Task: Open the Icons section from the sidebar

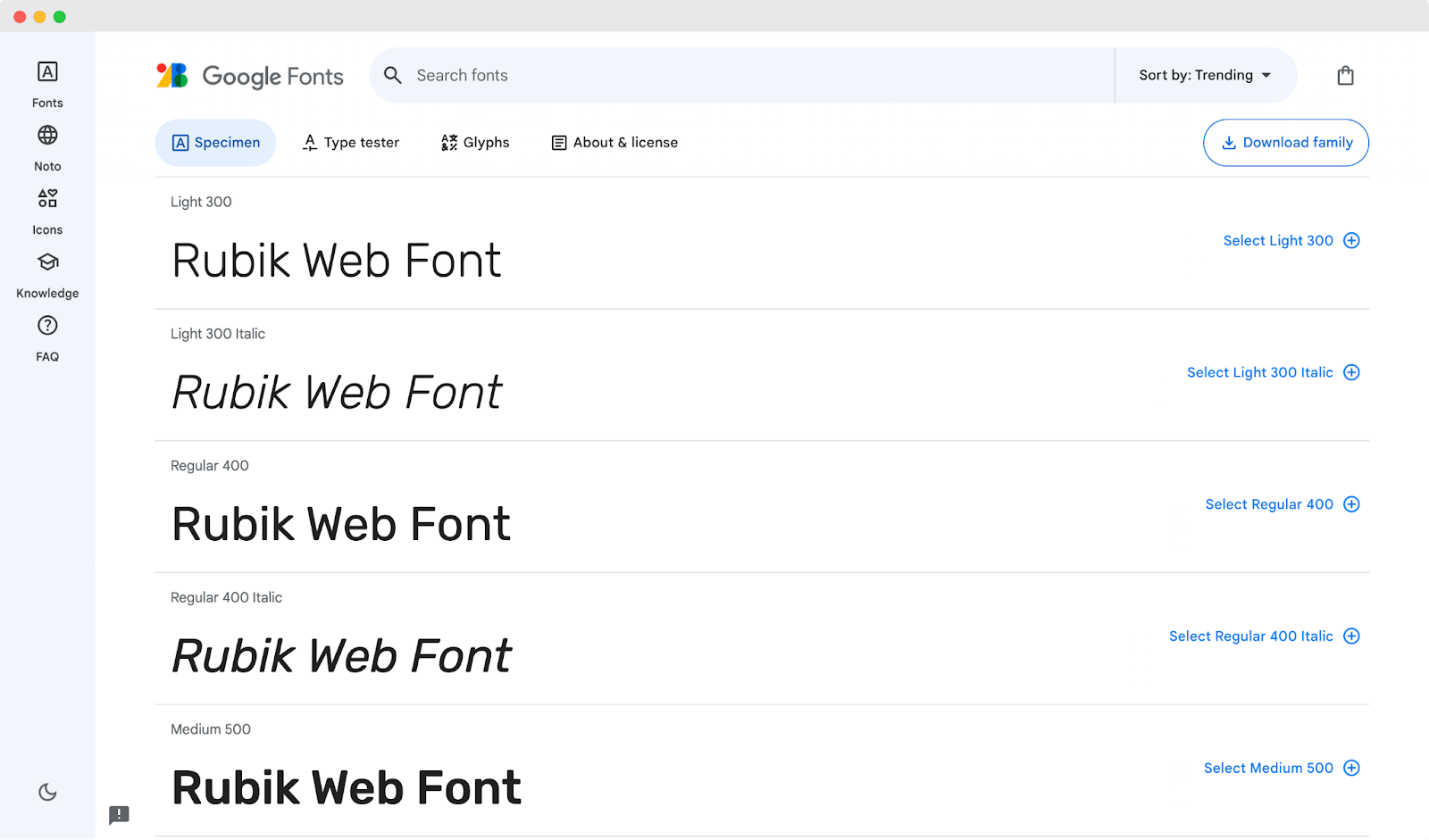Action: coord(46,209)
